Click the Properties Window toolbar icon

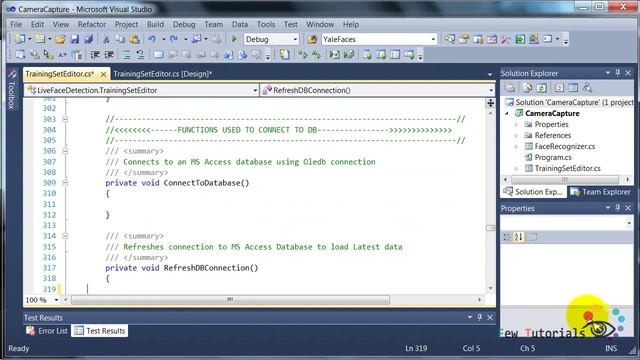[464, 39]
